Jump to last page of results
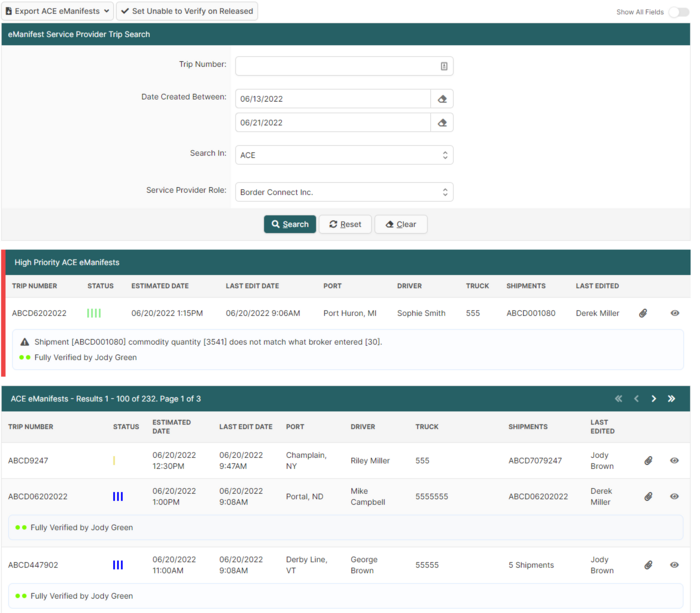700x613 pixels. 671,399
